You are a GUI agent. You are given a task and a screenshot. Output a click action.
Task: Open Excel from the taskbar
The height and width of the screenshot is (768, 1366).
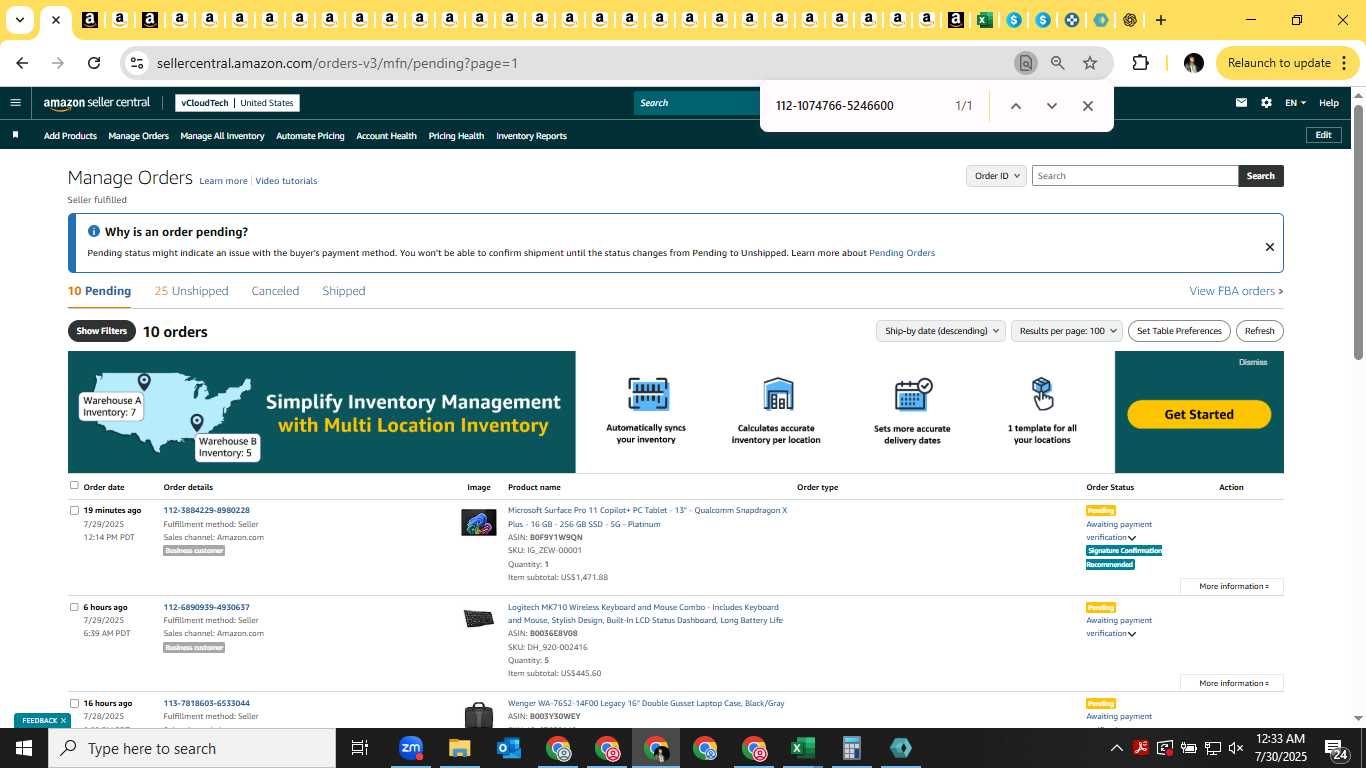803,748
